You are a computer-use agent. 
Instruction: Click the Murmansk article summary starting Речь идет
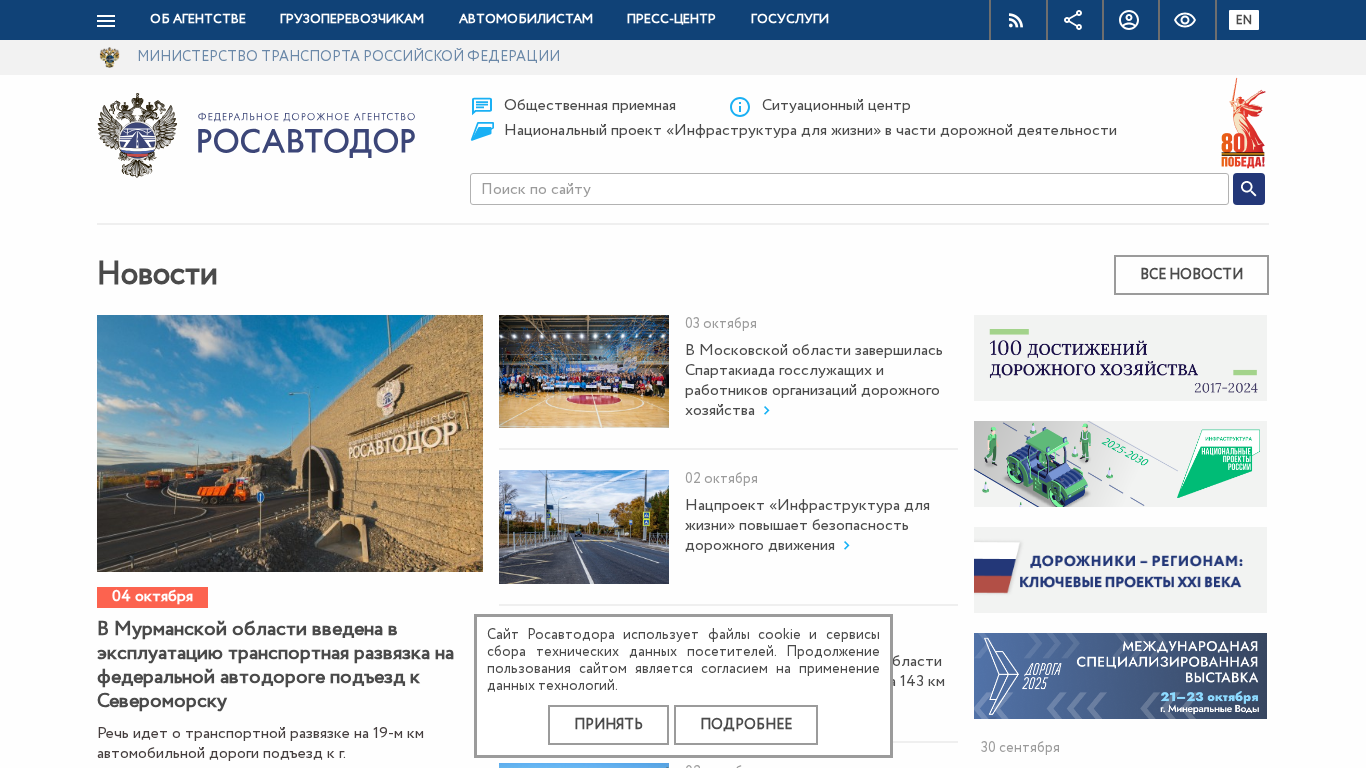[261, 743]
